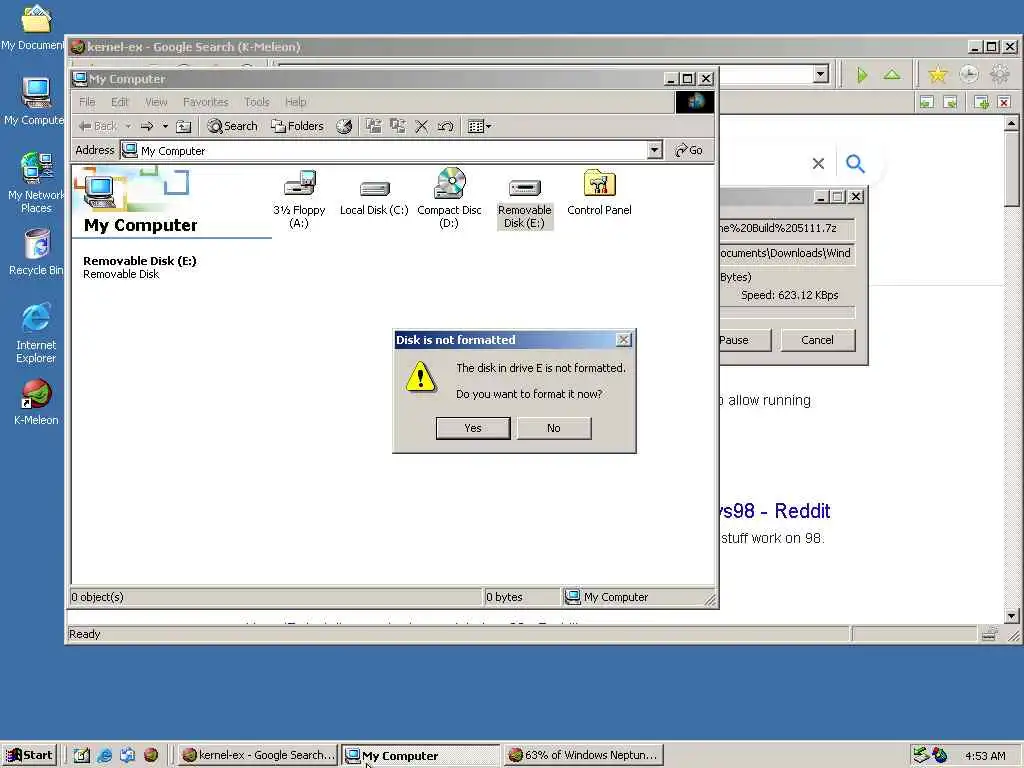Click Show Desktop quick launch icon
Viewport: 1024px width, 768px height.
[81, 755]
